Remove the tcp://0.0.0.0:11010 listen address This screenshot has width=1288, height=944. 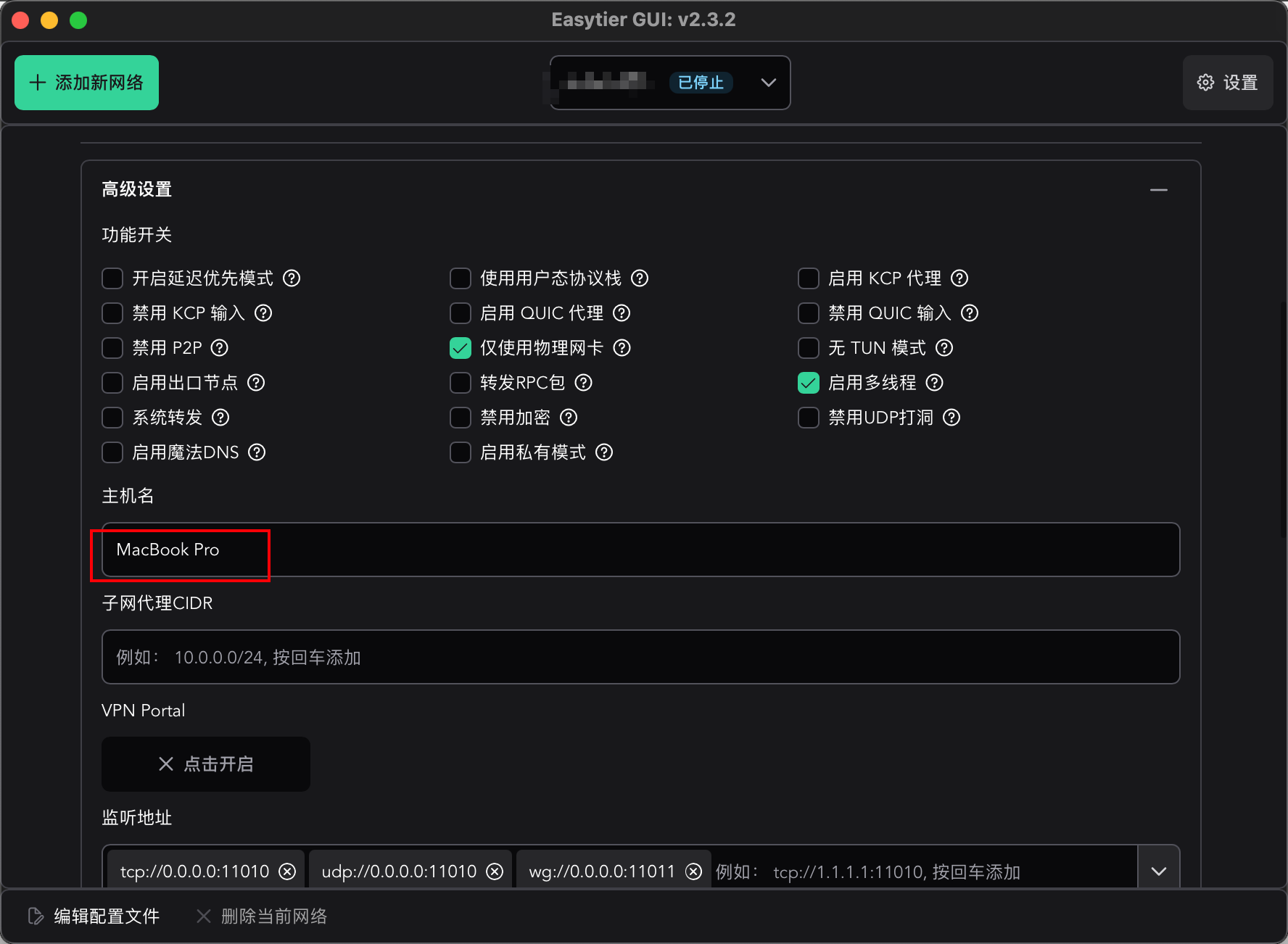(x=289, y=871)
